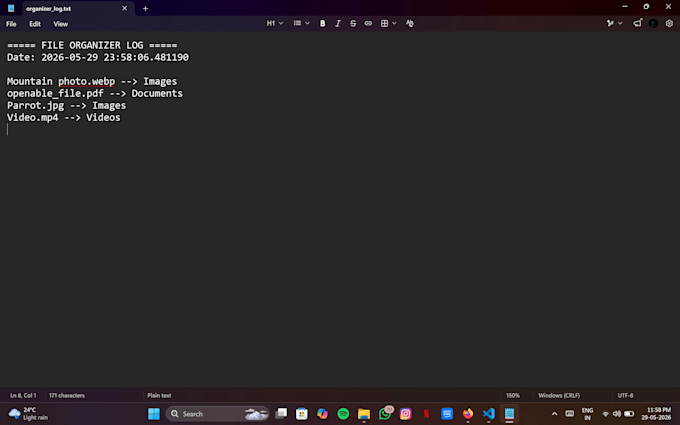Expand the table options dropdown arrow
The height and width of the screenshot is (425, 680).
pos(394,23)
